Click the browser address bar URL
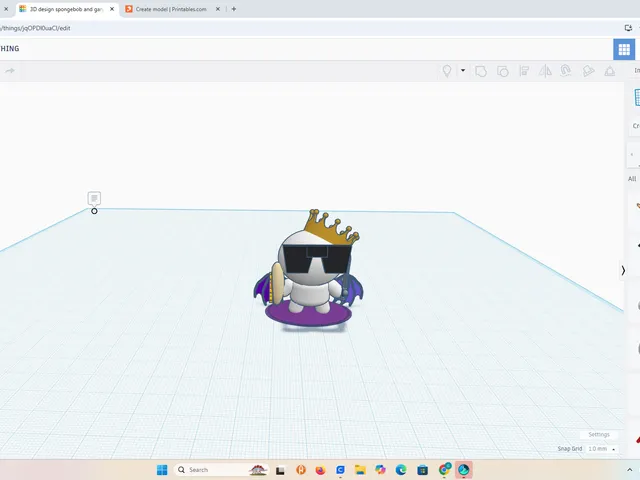 (x=36, y=28)
